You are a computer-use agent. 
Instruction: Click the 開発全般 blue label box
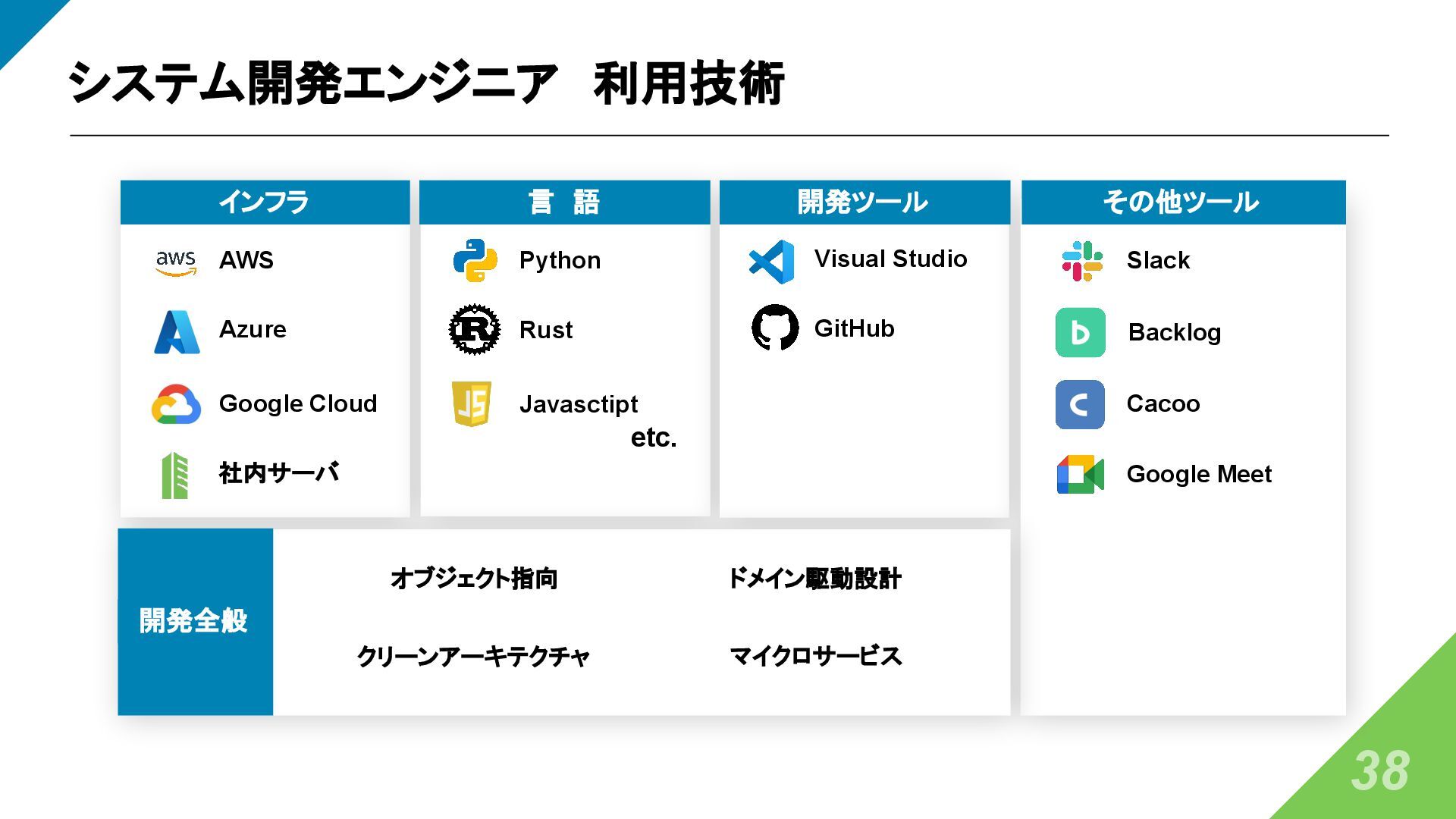[x=195, y=621]
